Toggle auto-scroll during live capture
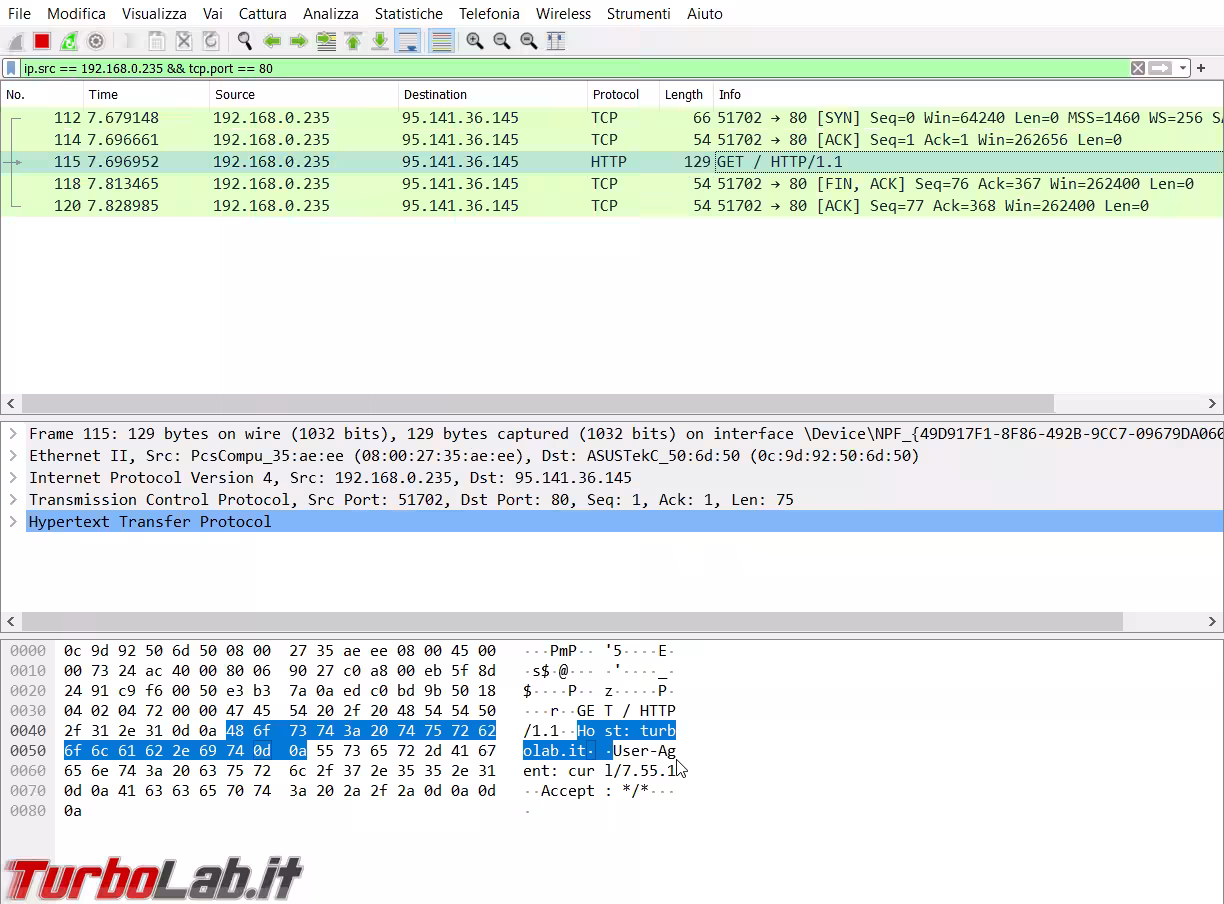 pos(407,41)
